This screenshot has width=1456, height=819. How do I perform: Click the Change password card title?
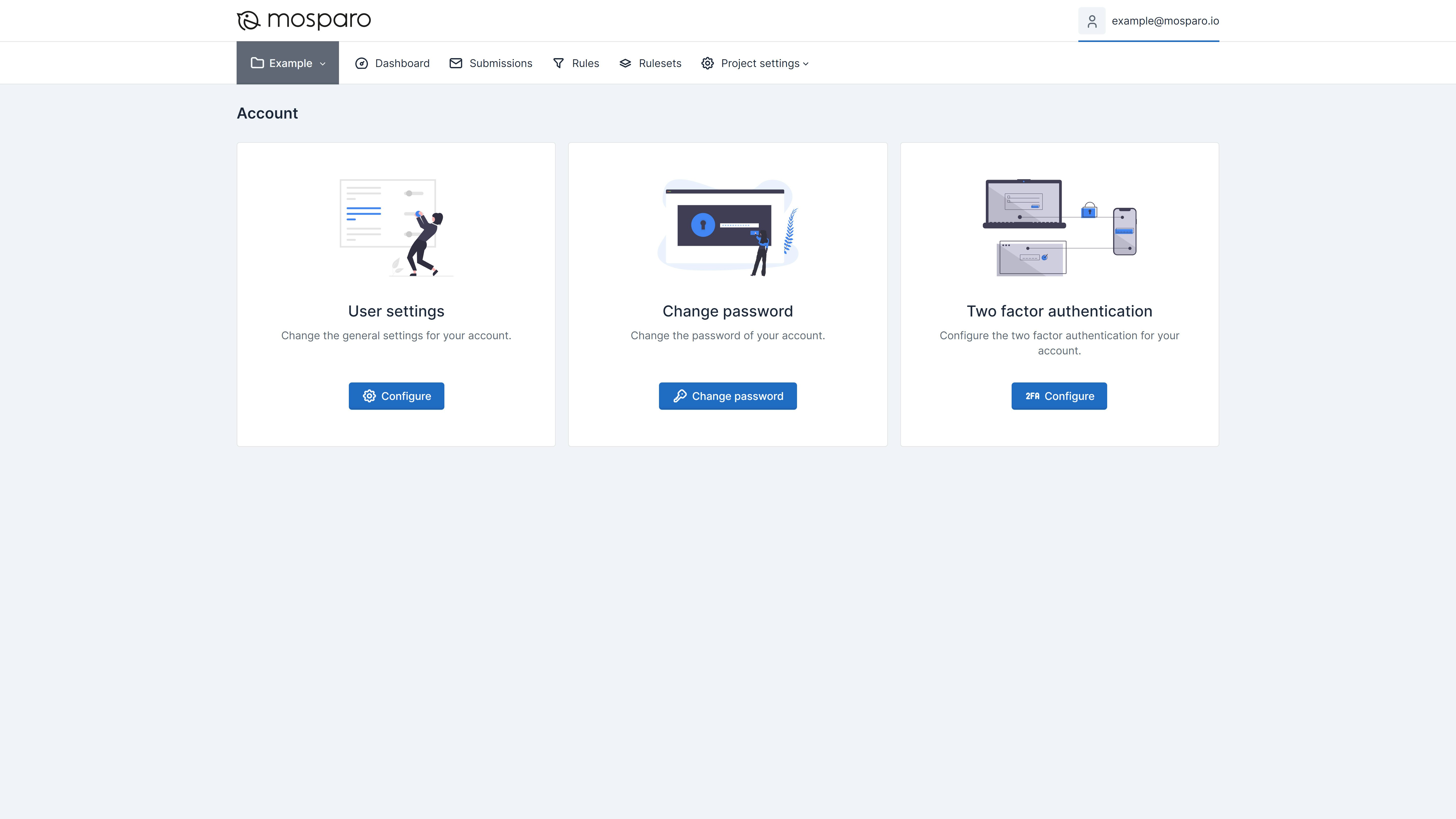[x=728, y=311]
